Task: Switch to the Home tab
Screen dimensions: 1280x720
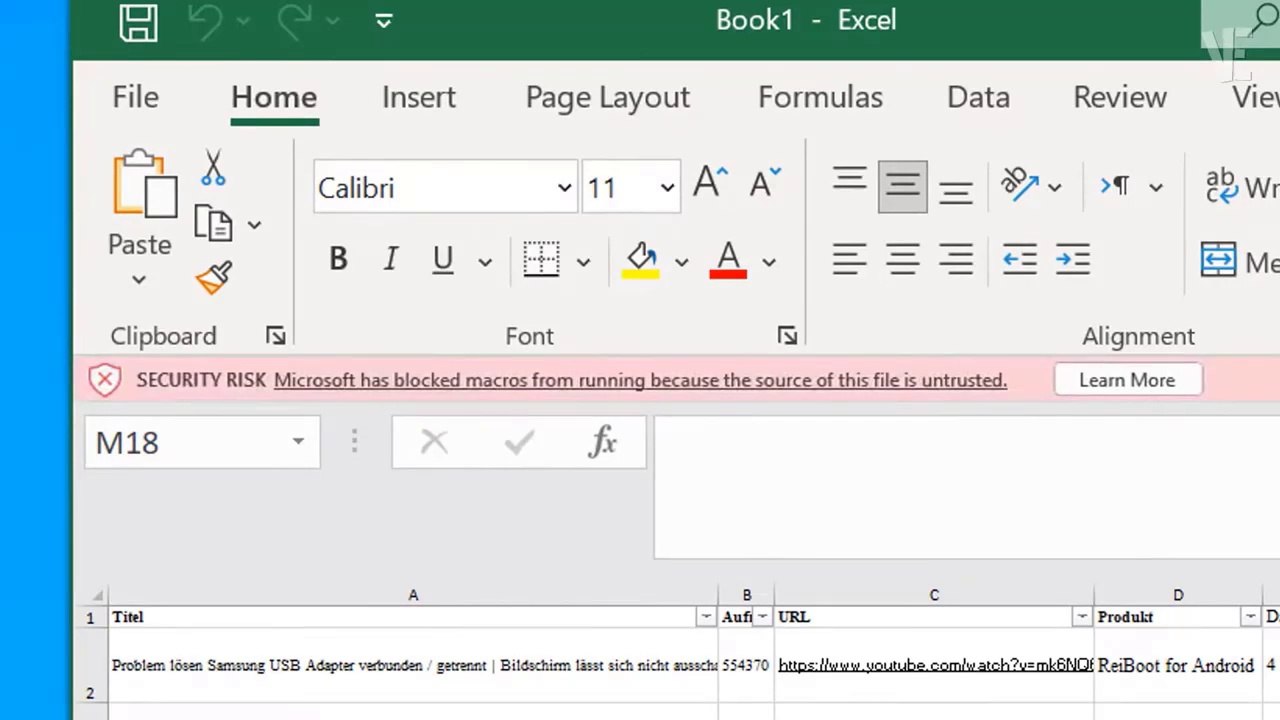Action: pyautogui.click(x=274, y=97)
